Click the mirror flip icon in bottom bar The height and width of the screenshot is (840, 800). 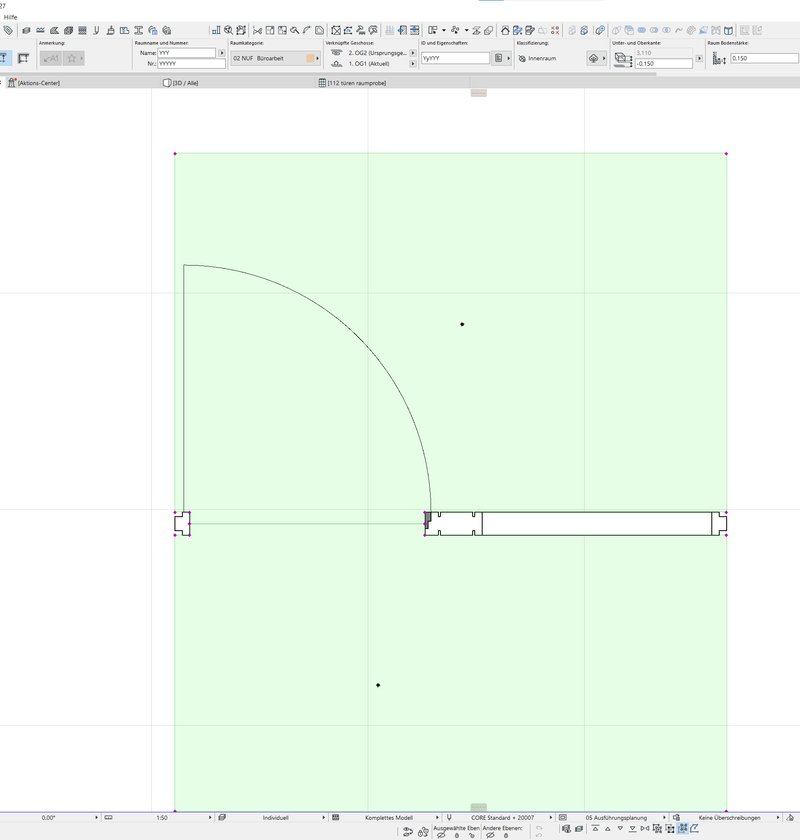click(645, 829)
